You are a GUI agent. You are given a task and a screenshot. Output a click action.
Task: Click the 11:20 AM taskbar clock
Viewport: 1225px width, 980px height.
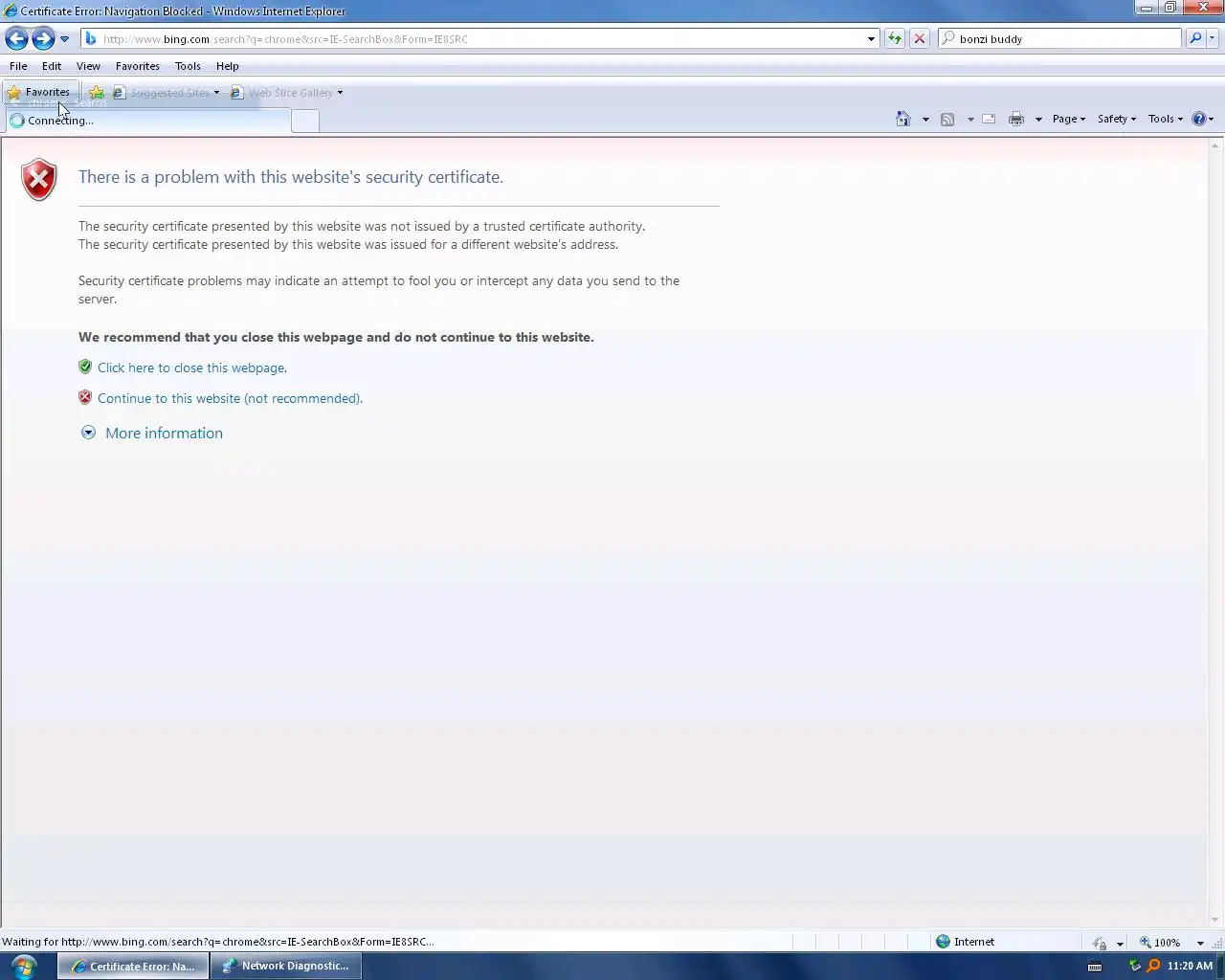1190,966
